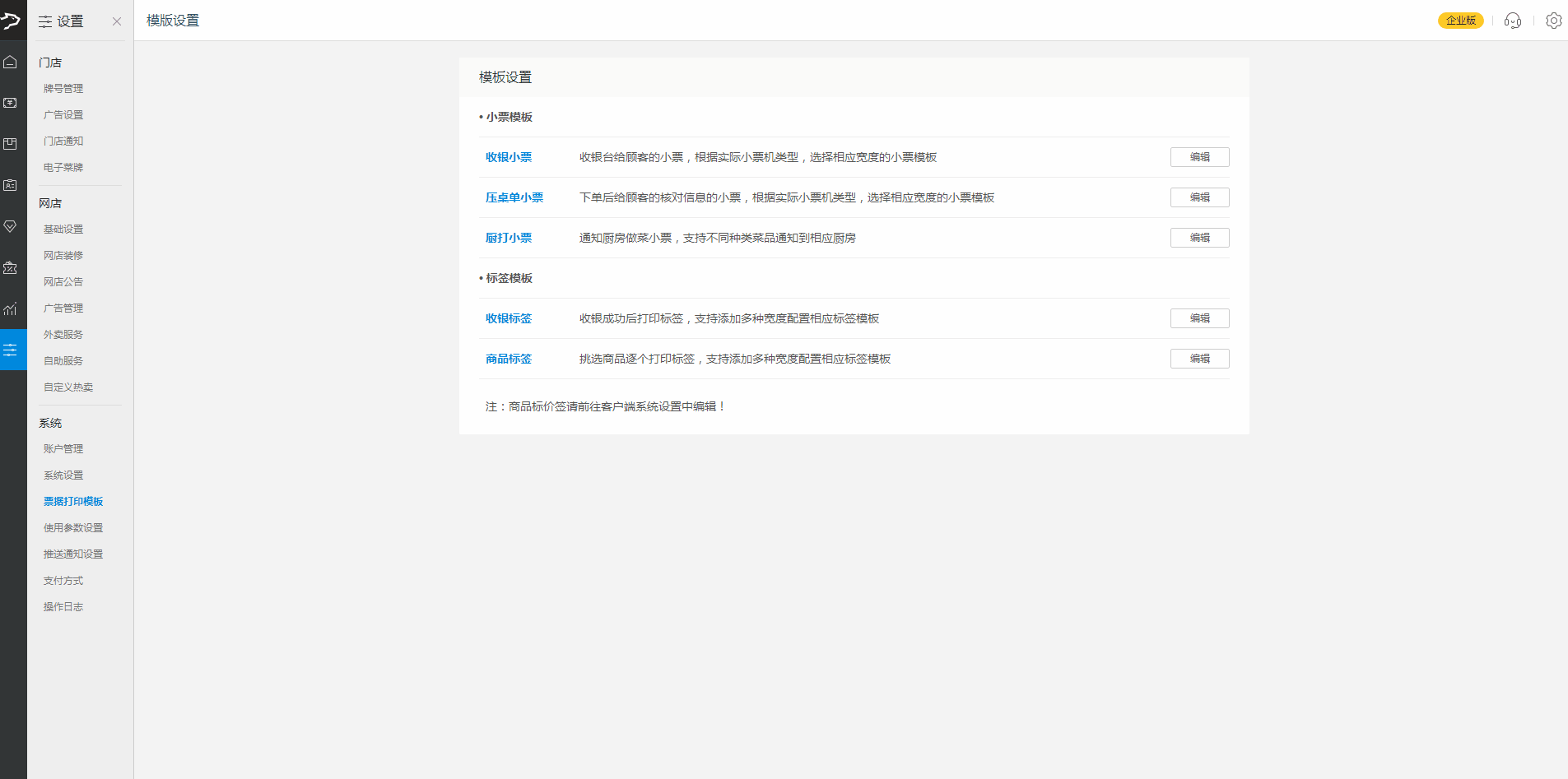Open 网店装修 in the settings menu
The width and height of the screenshot is (1568, 779).
(63, 255)
